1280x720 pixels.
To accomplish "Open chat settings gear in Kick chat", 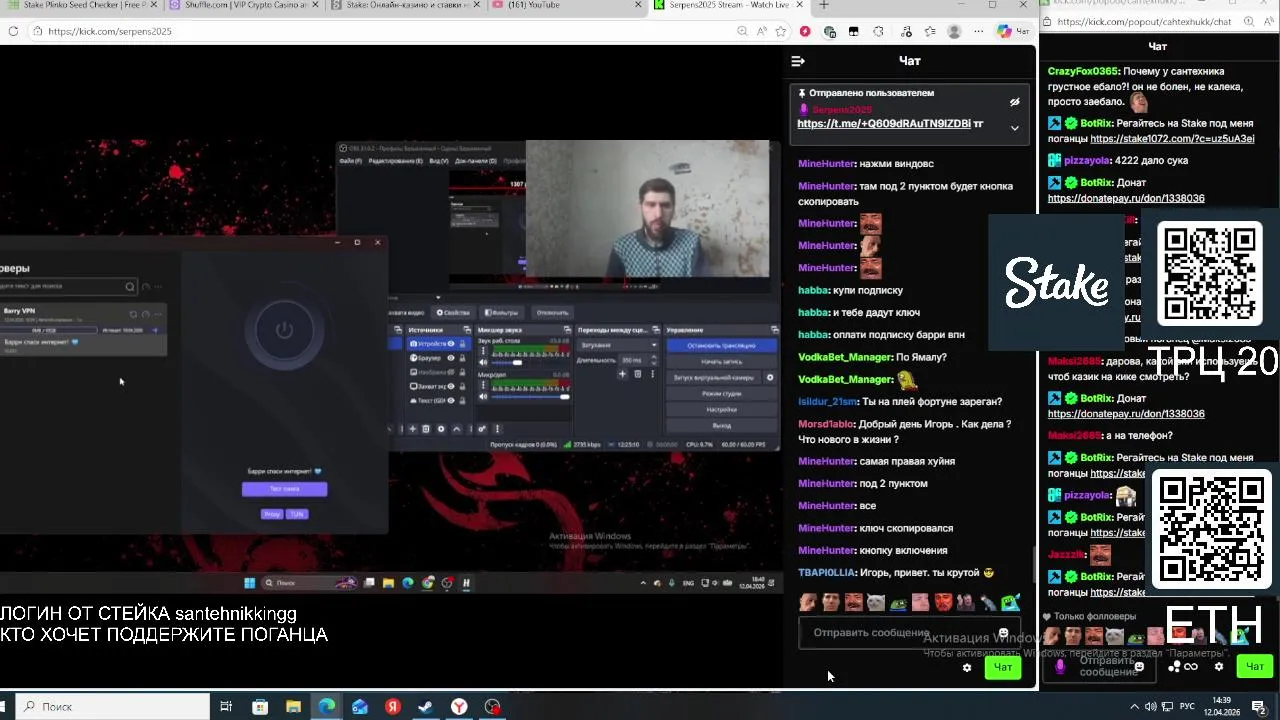I will [x=966, y=668].
